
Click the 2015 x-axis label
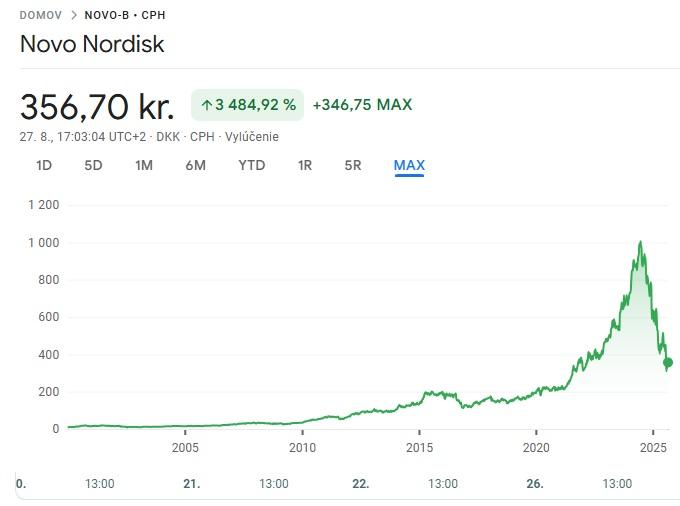[419, 447]
